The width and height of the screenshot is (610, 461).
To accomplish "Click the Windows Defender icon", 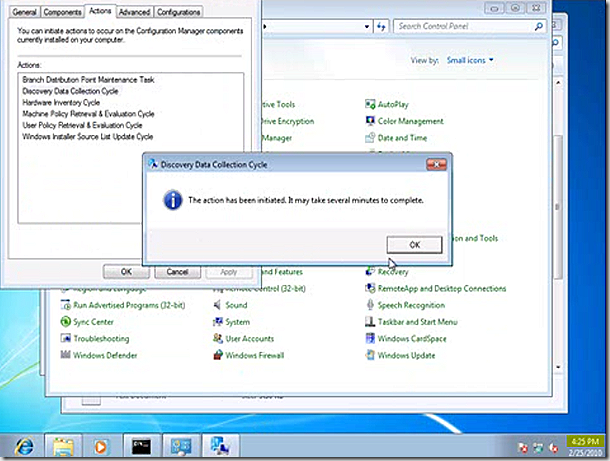I will click(x=65, y=355).
